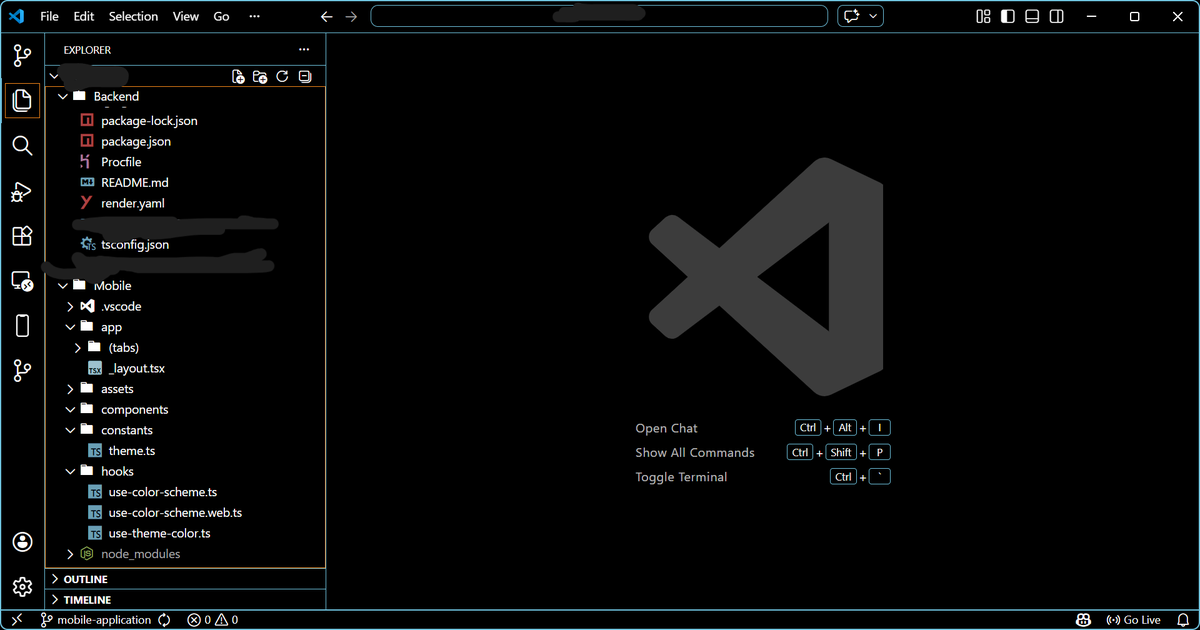
Task: Click Go Live in status bar
Action: [x=1134, y=620]
